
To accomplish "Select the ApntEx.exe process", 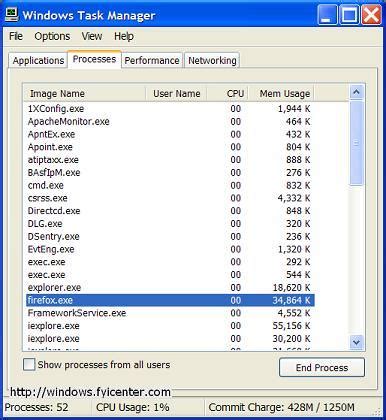I will click(170, 134).
